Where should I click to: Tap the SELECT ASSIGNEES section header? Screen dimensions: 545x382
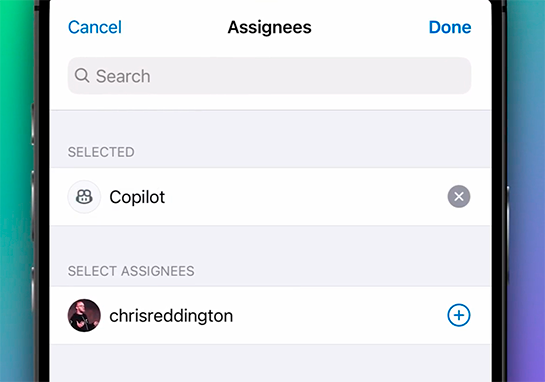(131, 271)
